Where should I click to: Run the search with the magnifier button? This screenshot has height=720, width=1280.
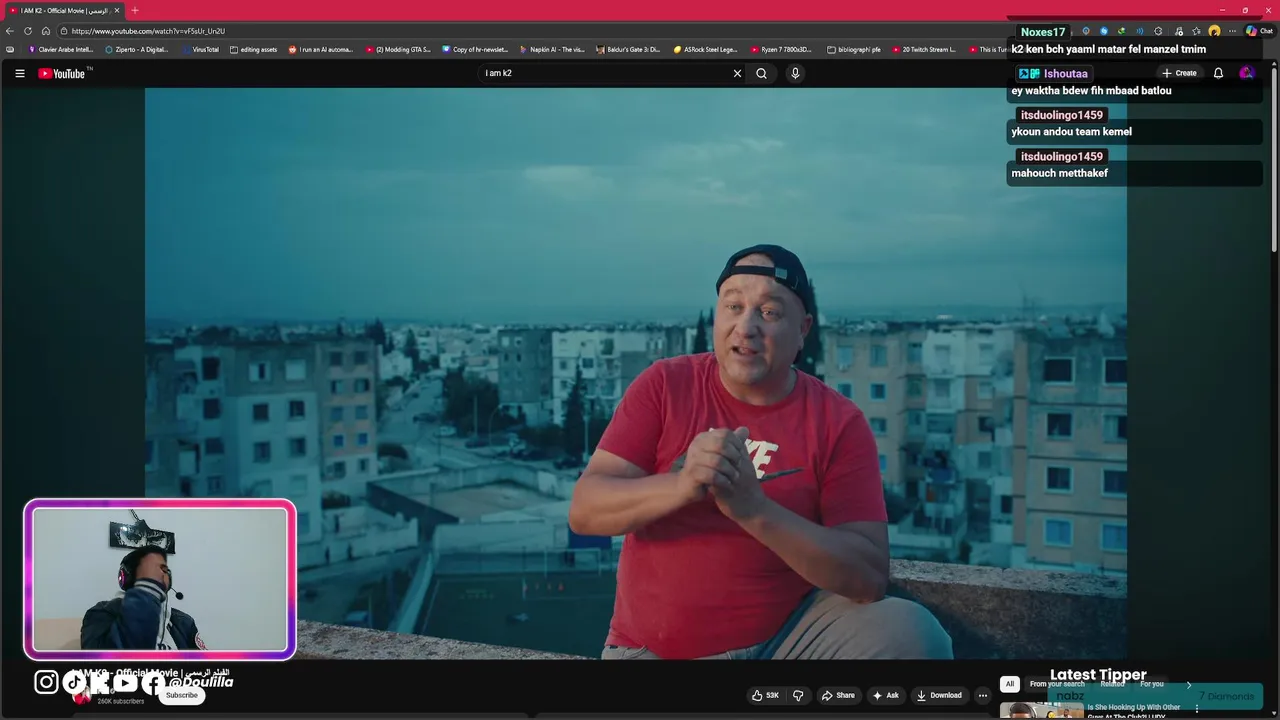click(761, 73)
